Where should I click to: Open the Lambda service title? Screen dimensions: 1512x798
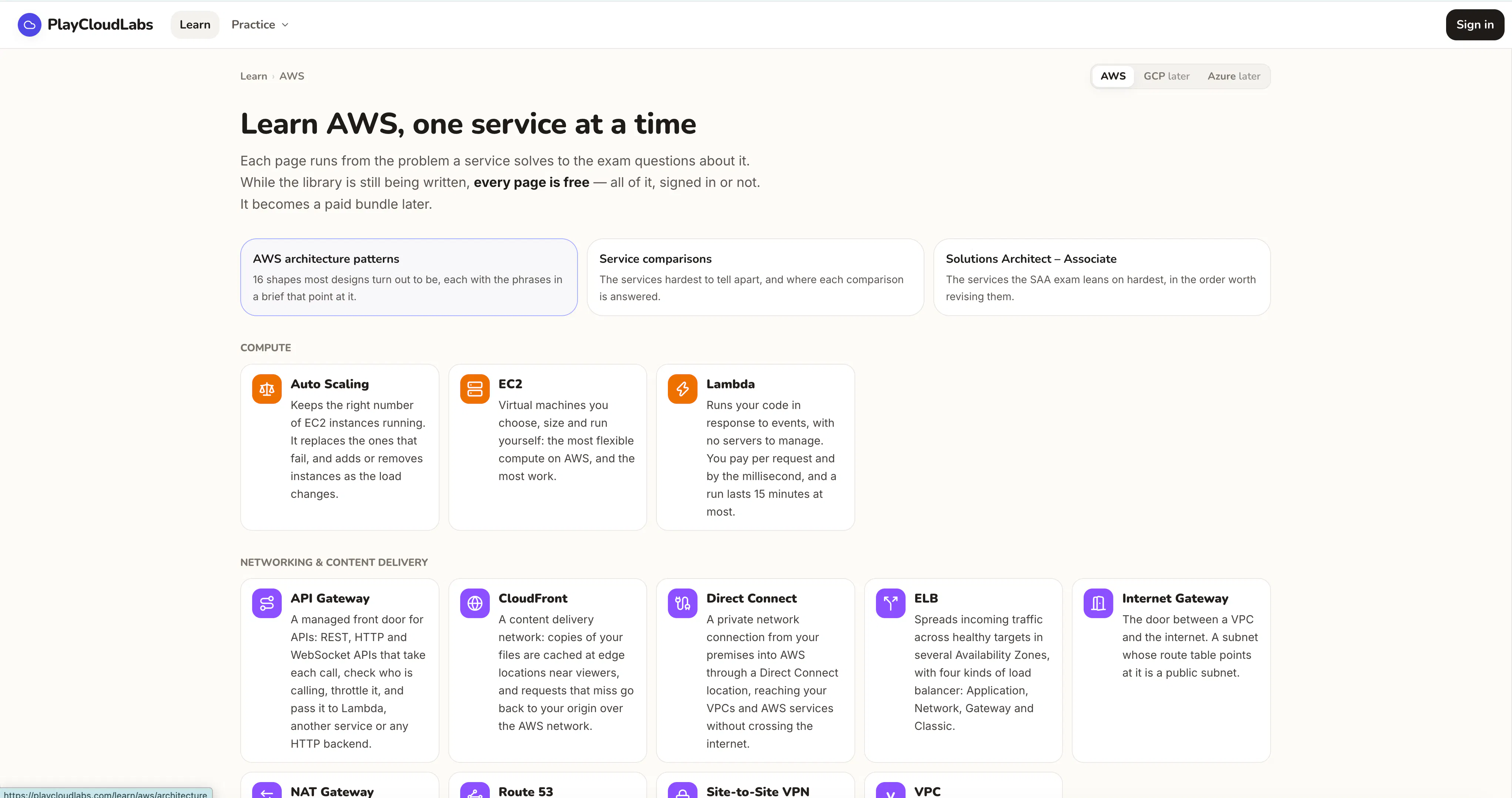pos(731,384)
